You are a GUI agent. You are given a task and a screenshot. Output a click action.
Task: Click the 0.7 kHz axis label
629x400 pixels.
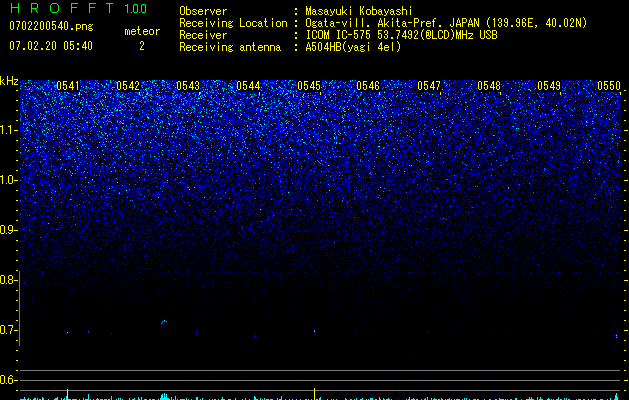pyautogui.click(x=8, y=330)
